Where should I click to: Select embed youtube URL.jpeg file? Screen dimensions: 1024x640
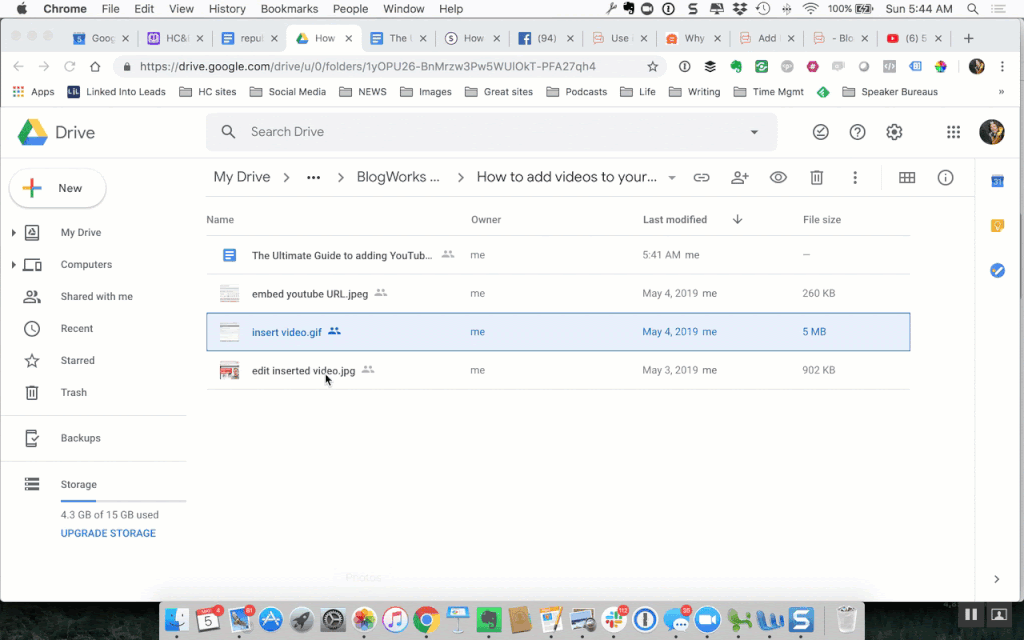pyautogui.click(x=558, y=294)
